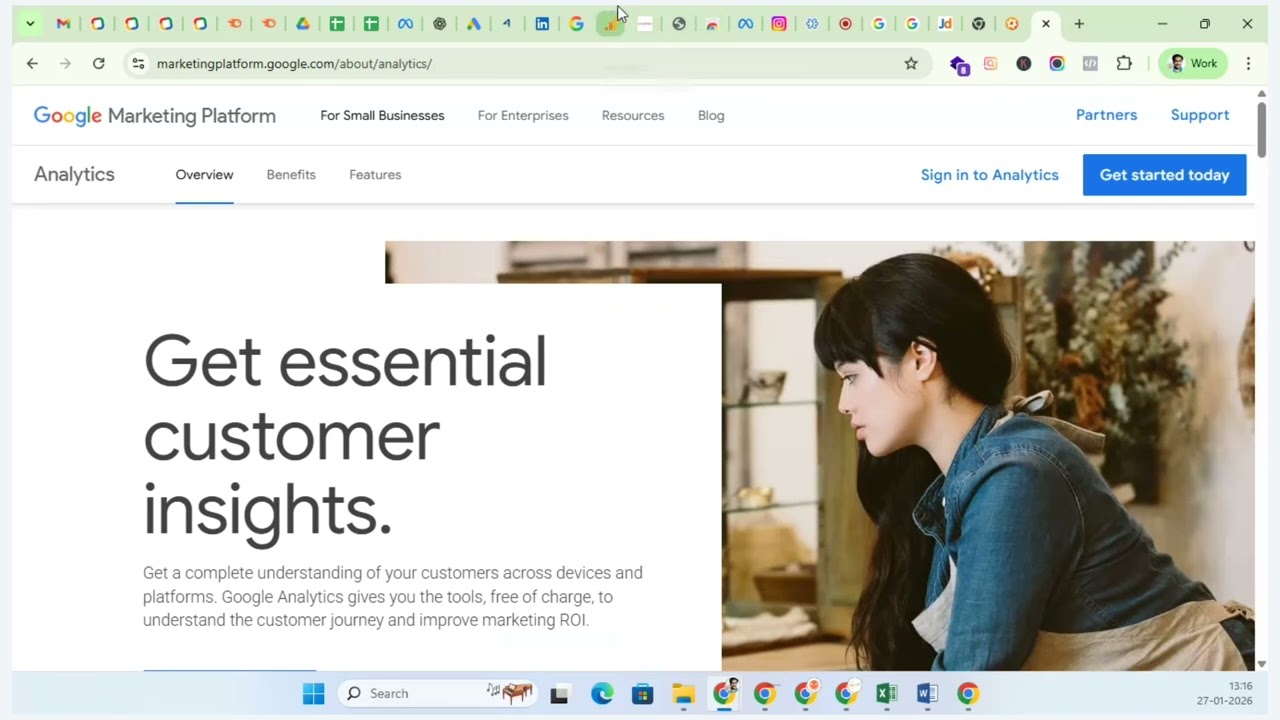Open the Blog link
The height and width of the screenshot is (720, 1280).
point(711,115)
